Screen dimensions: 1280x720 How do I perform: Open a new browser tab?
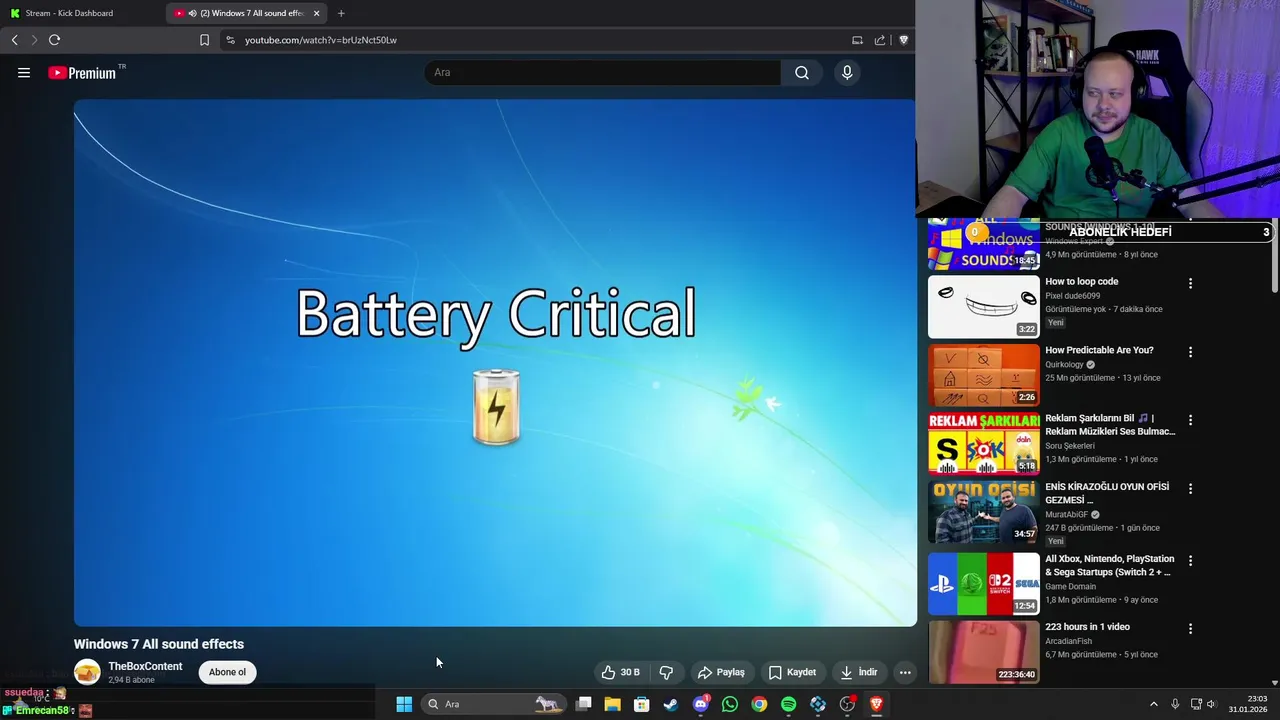341,13
